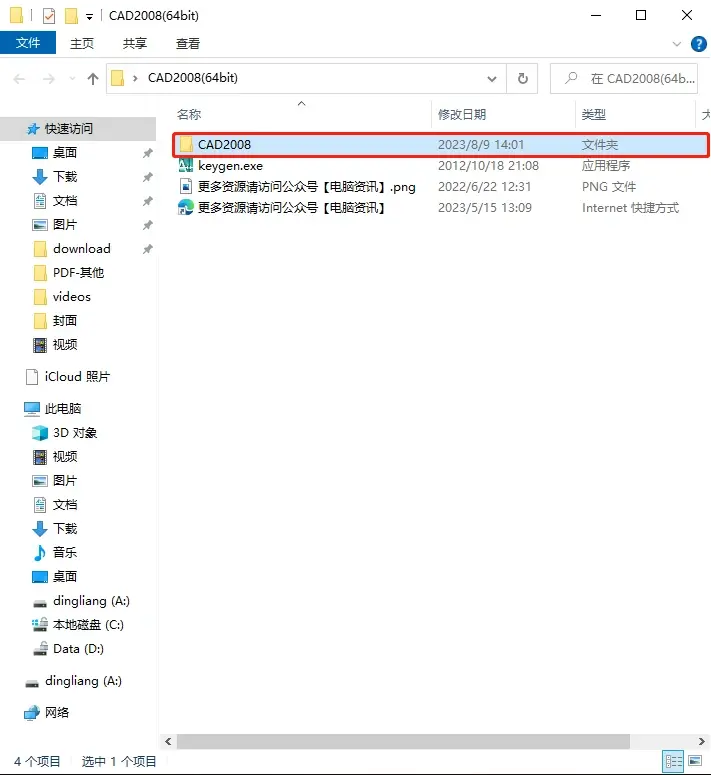Open 快速访问 in the navigation pane

pos(69,129)
